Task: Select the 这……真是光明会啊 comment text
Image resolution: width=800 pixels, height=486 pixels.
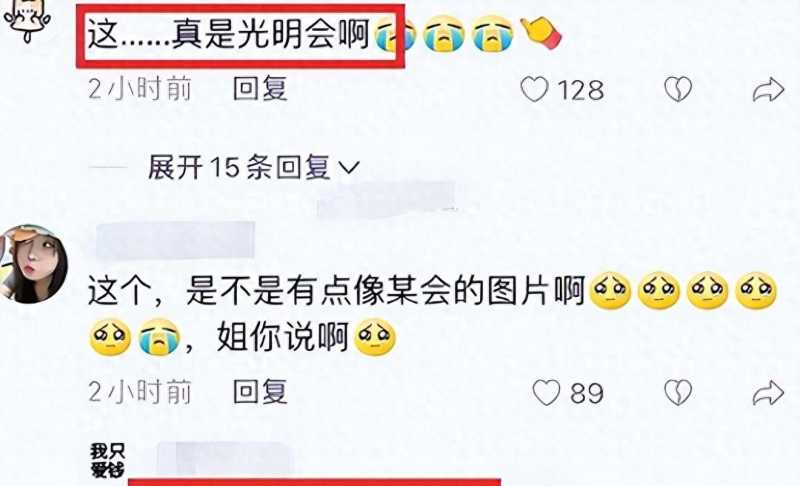Action: 228,35
